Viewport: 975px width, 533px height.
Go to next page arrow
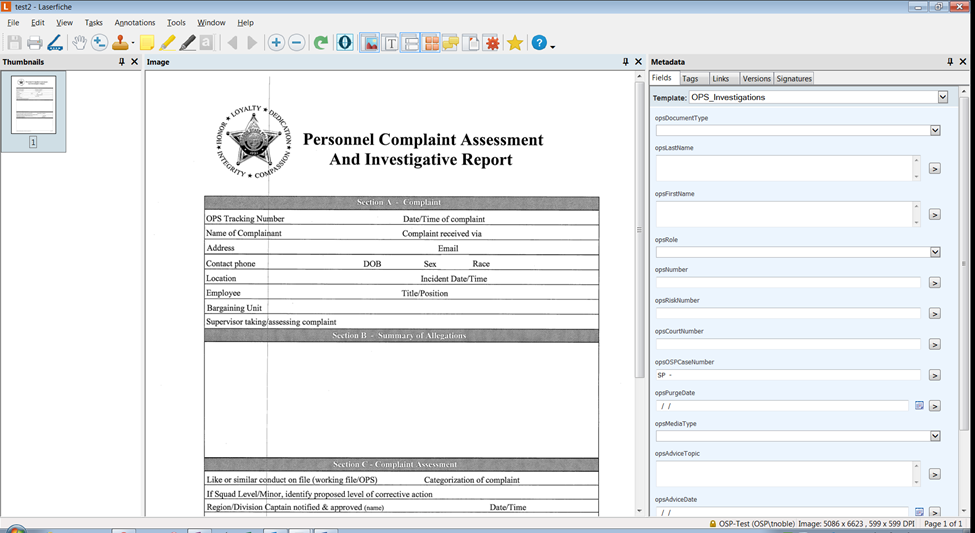point(252,43)
